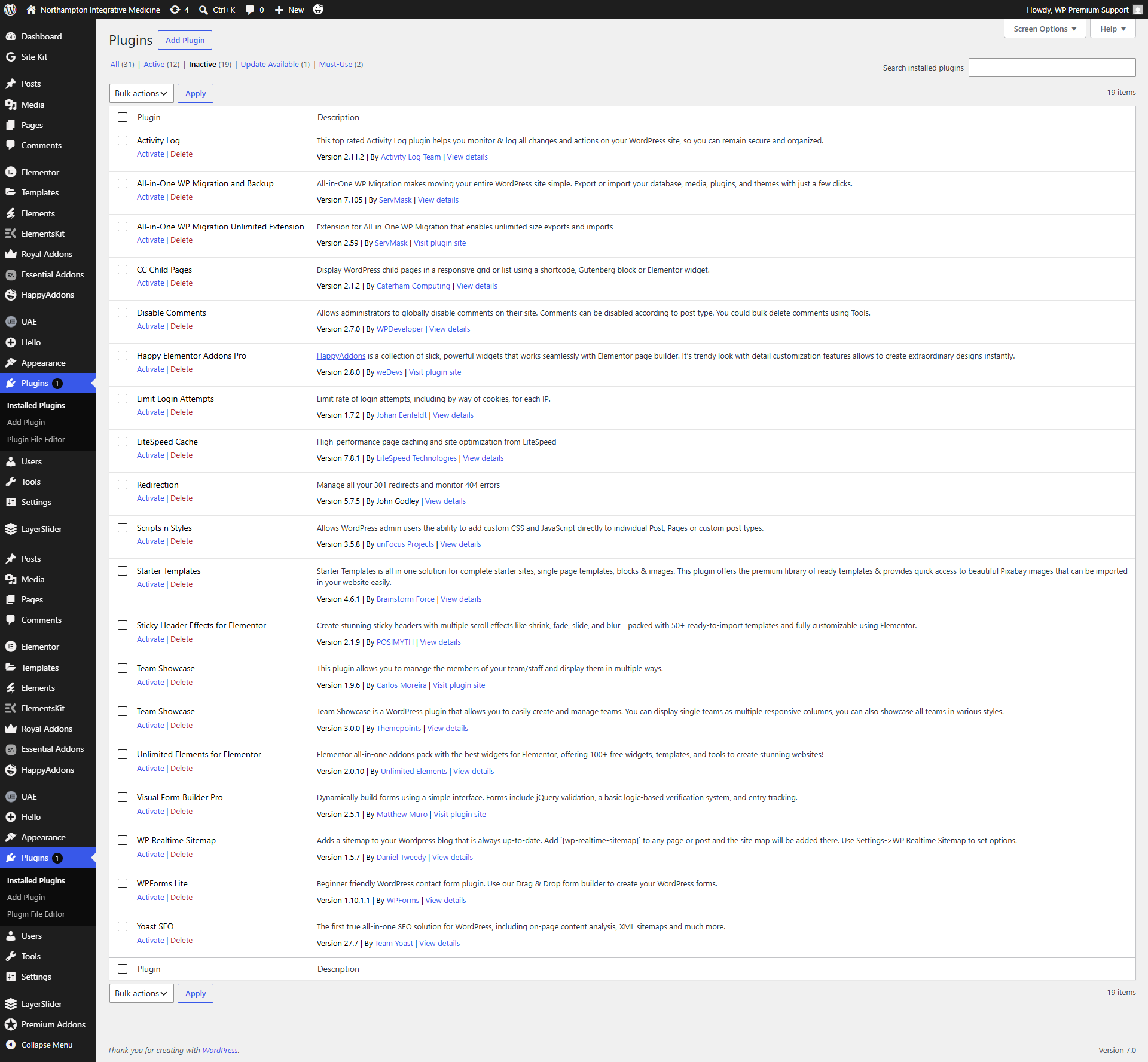Expand the Screen Options panel

point(1045,29)
